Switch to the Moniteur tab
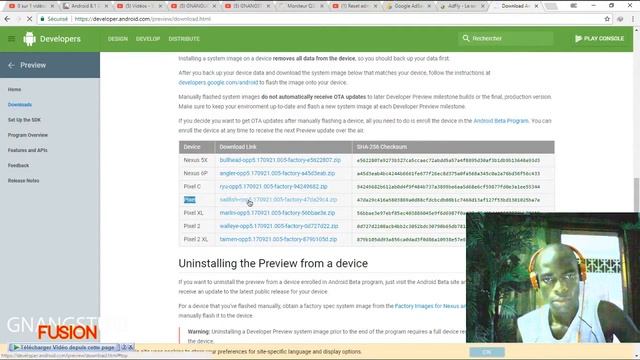The image size is (640, 360). tap(301, 6)
